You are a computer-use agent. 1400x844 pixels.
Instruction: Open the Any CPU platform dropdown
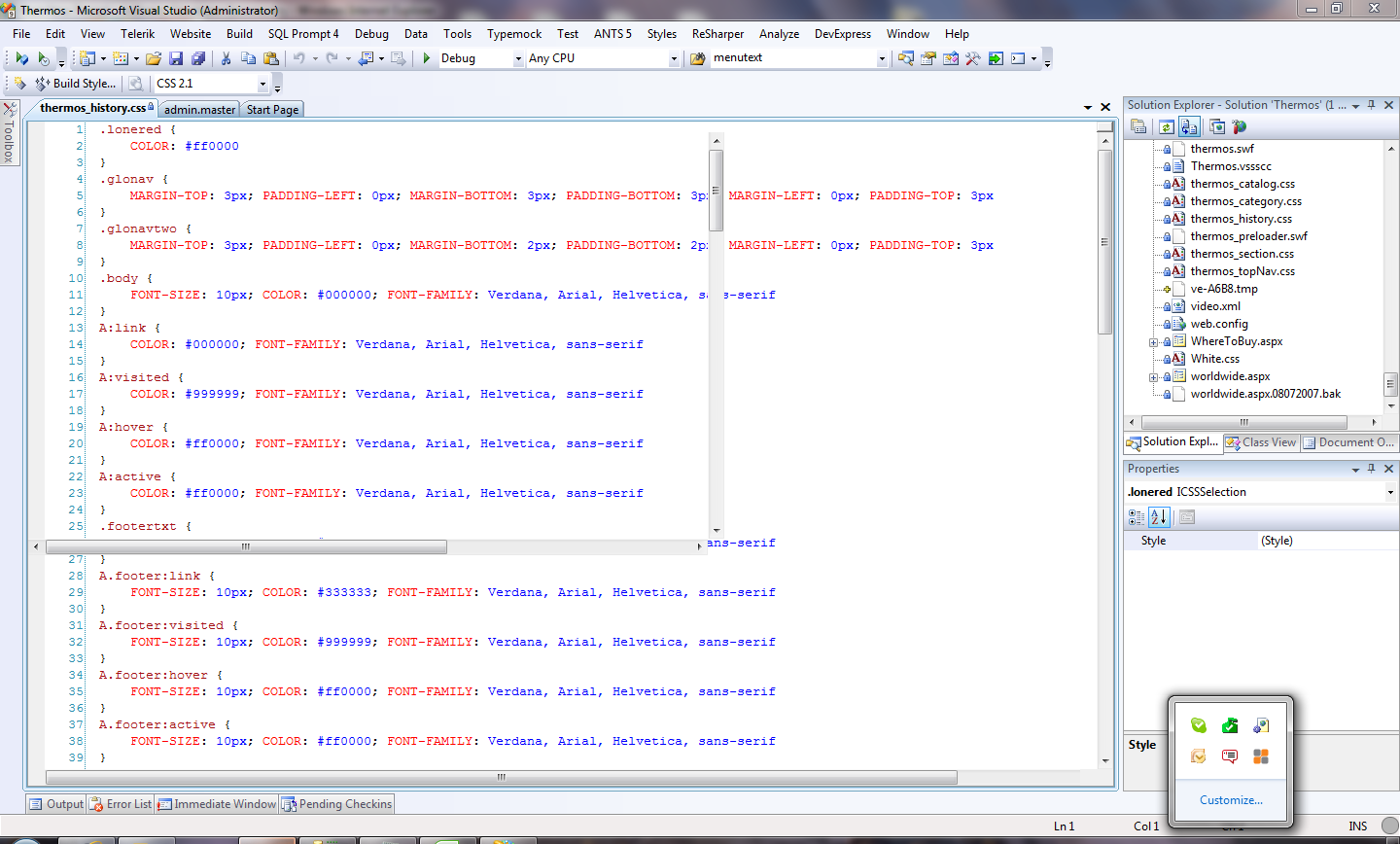[674, 58]
